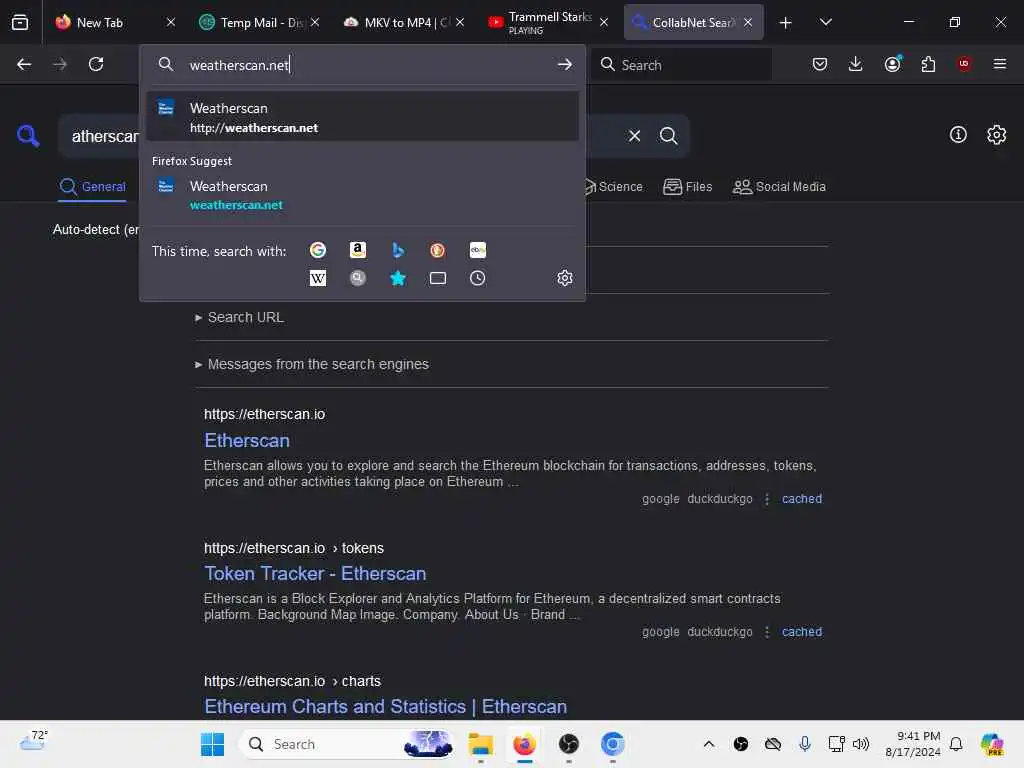Search this time with DuckDuckGo icon
This screenshot has width=1024, height=768.
pyautogui.click(x=438, y=250)
